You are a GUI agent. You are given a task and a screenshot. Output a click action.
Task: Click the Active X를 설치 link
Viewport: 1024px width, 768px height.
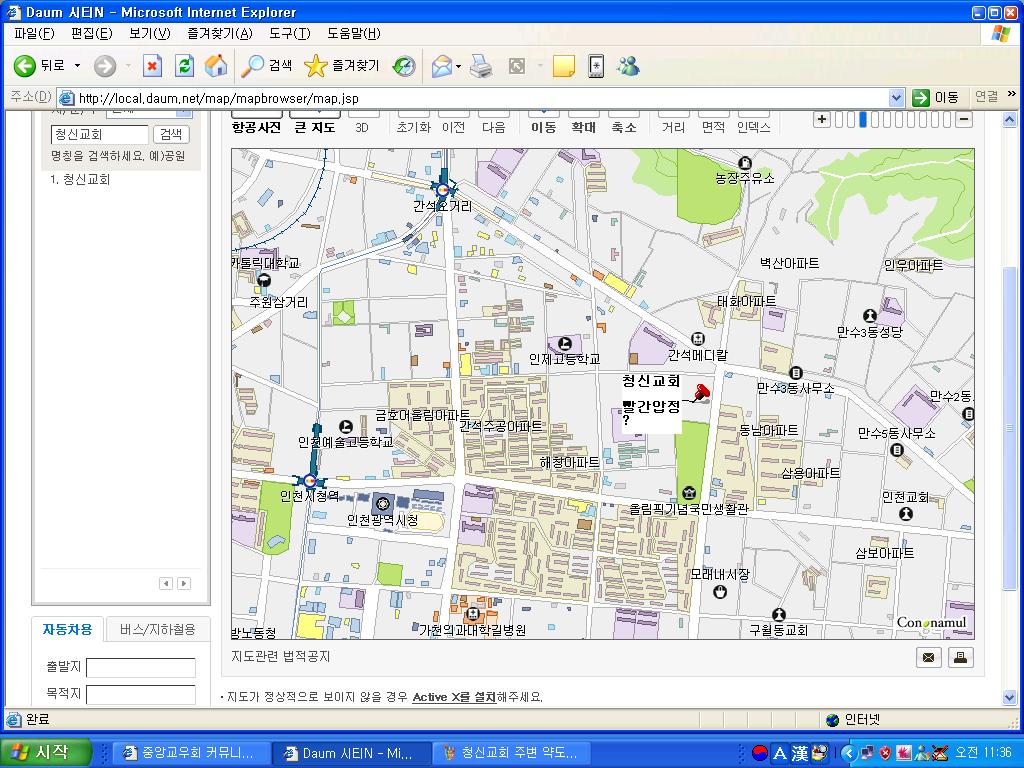pyautogui.click(x=454, y=697)
